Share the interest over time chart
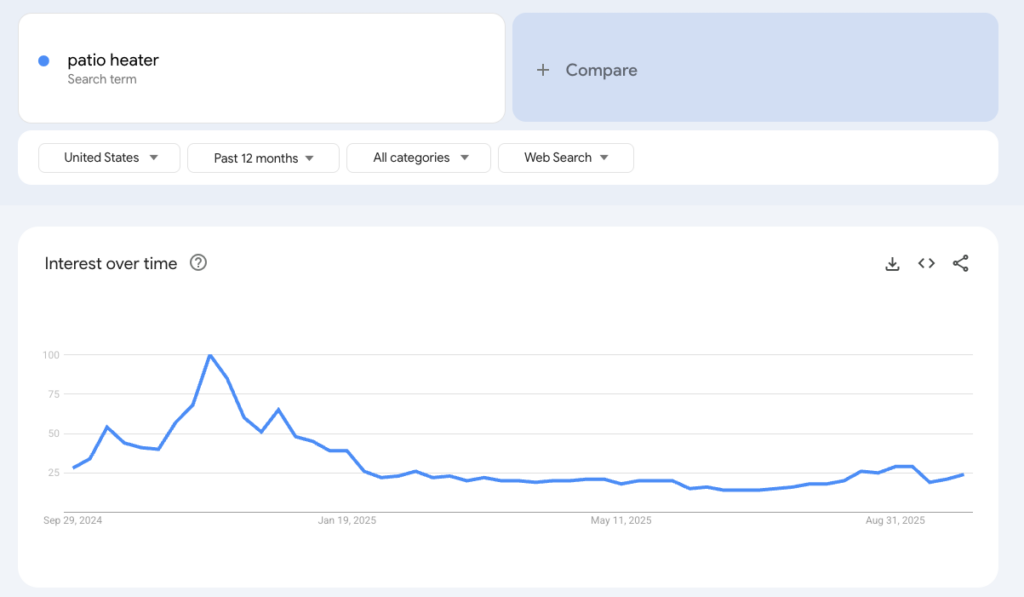The image size is (1024, 597). coord(961,264)
